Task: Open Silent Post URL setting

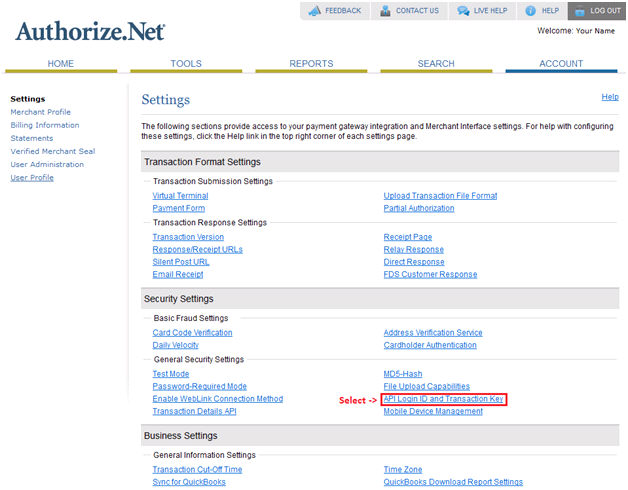Action: [x=181, y=262]
